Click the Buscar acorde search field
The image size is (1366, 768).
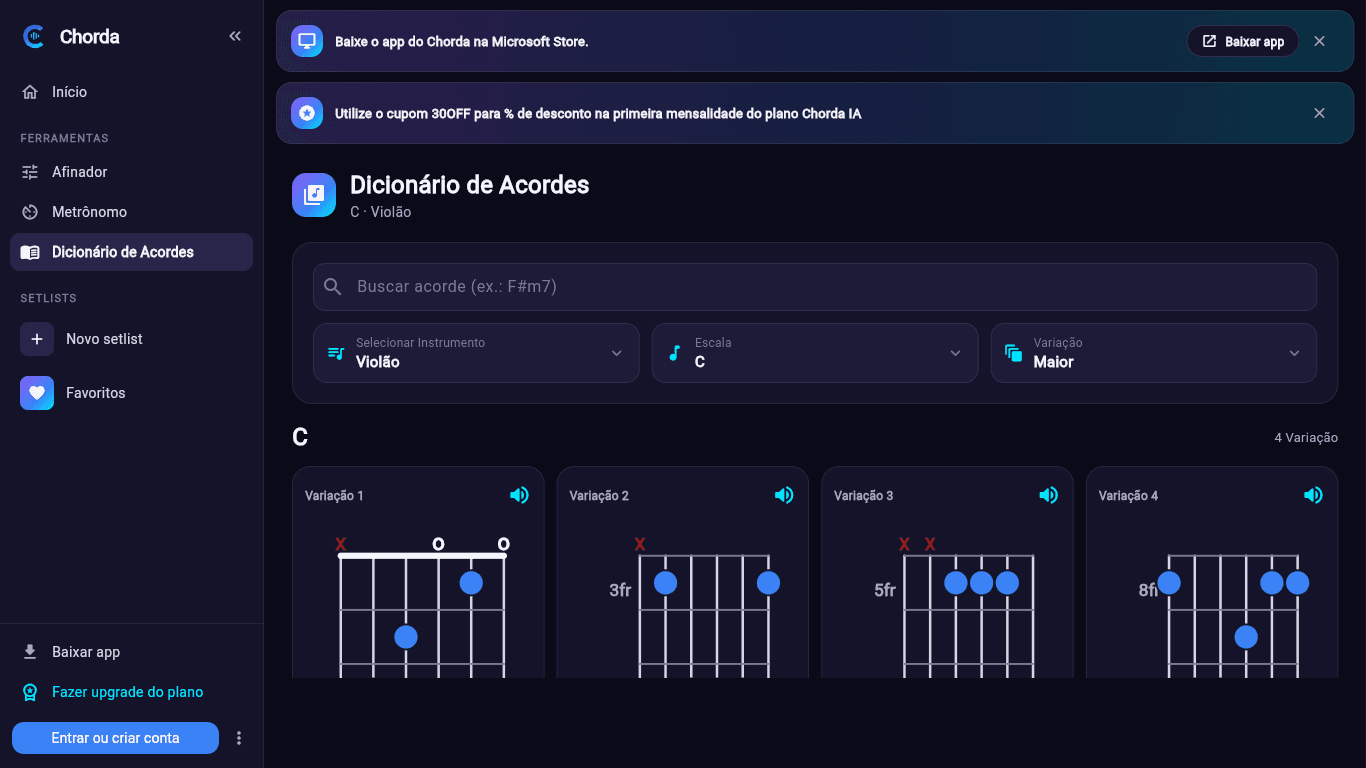pyautogui.click(x=815, y=287)
